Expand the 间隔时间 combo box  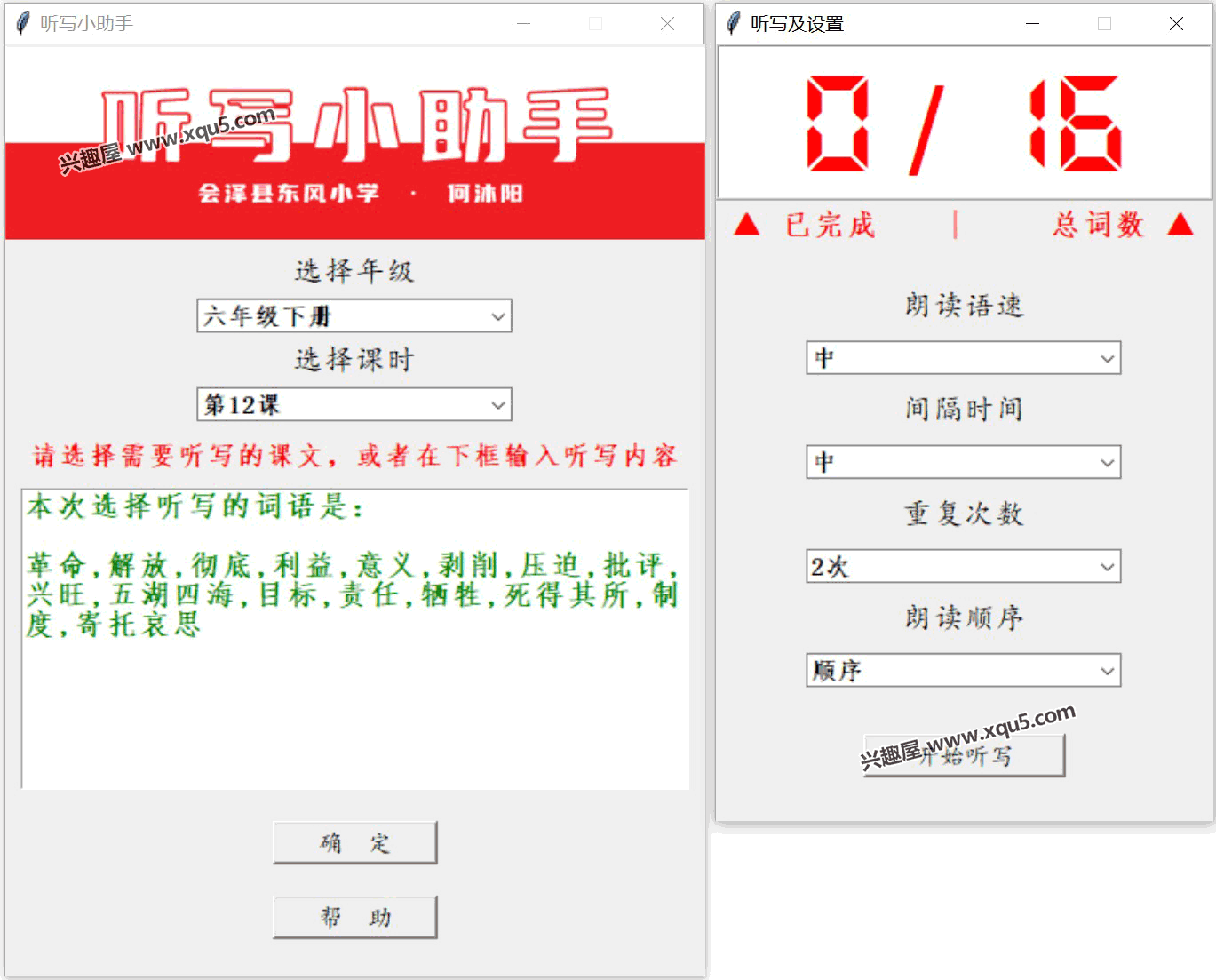click(964, 462)
